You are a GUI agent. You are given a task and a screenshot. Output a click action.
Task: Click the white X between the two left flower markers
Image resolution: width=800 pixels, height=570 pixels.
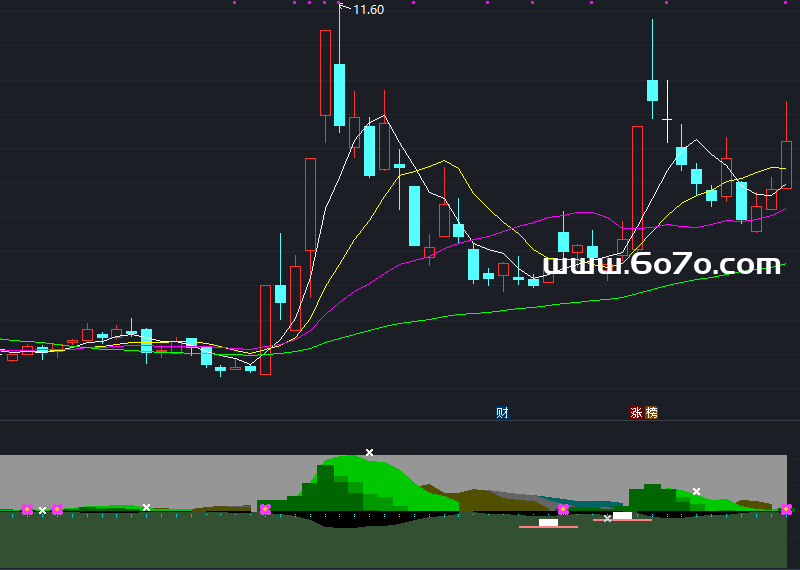click(x=42, y=511)
